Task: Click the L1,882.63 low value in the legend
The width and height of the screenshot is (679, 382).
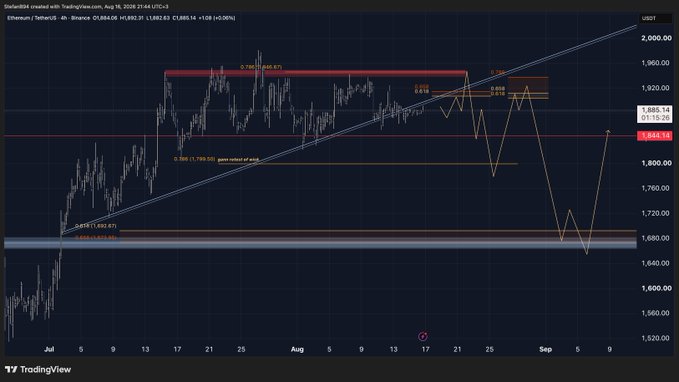Action: (x=158, y=18)
